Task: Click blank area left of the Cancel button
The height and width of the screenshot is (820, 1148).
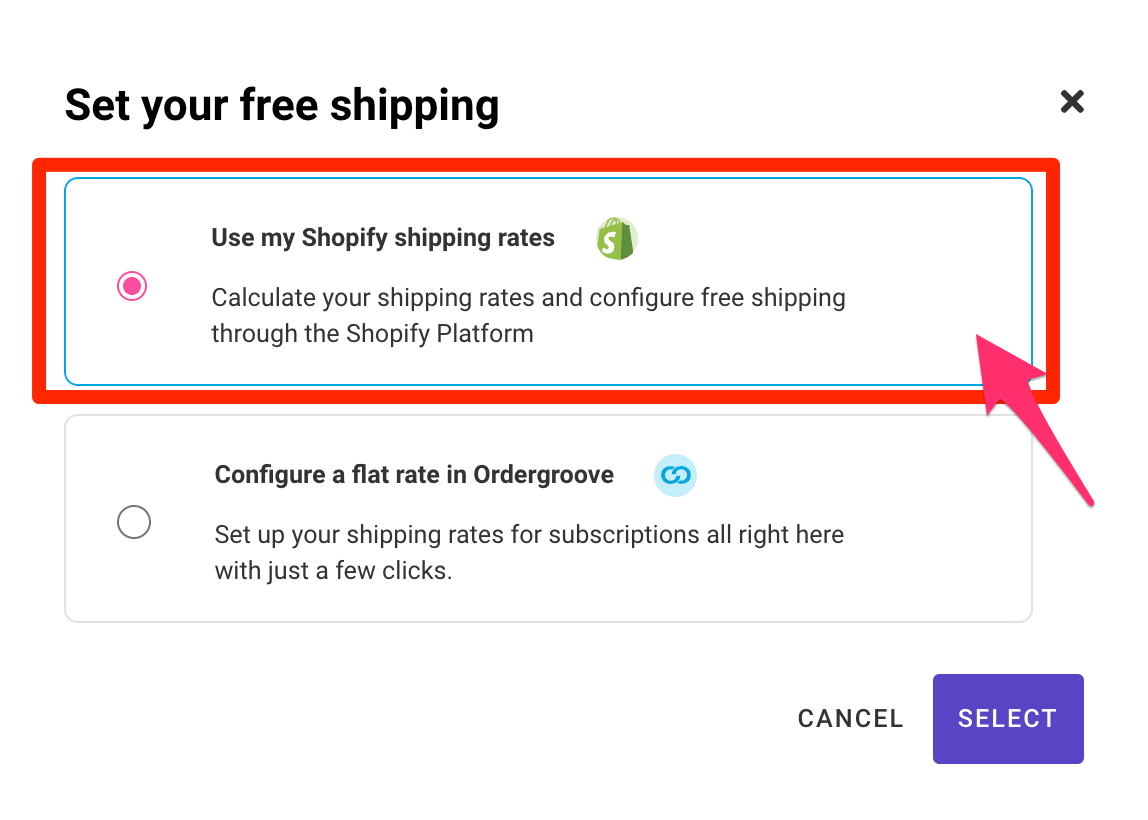Action: pyautogui.click(x=500, y=718)
